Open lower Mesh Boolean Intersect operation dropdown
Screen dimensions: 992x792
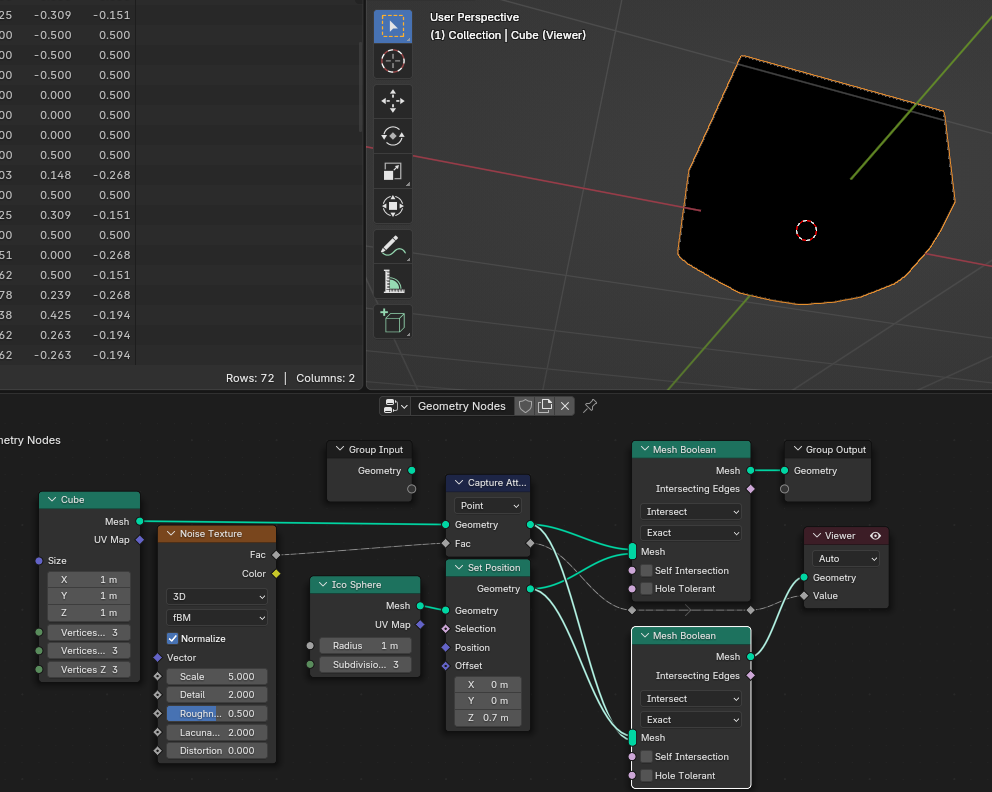691,699
